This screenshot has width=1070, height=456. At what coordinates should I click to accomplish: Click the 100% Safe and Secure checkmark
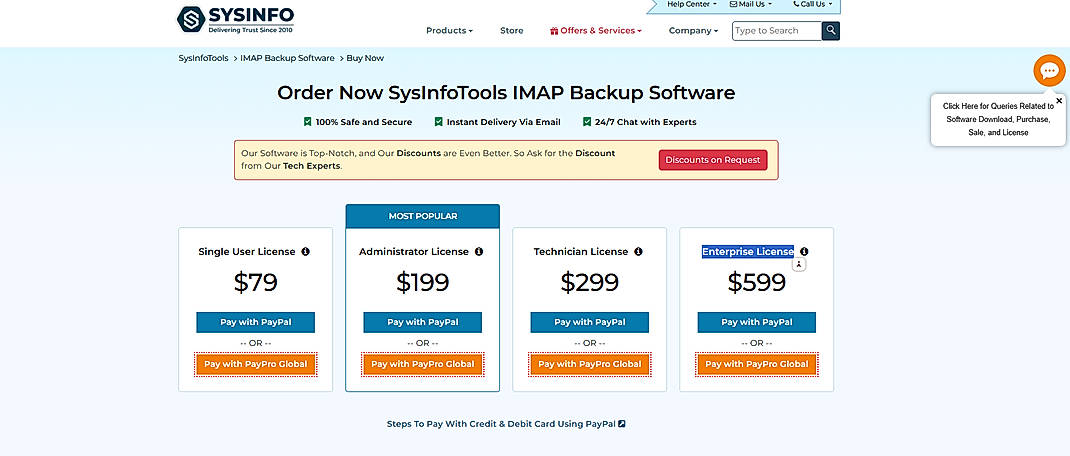(308, 122)
